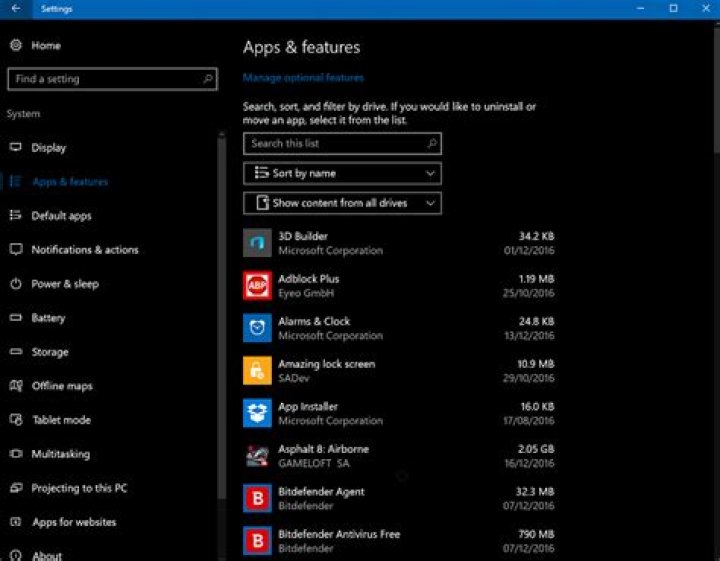Click the Adblock Plus ABP icon

click(257, 286)
